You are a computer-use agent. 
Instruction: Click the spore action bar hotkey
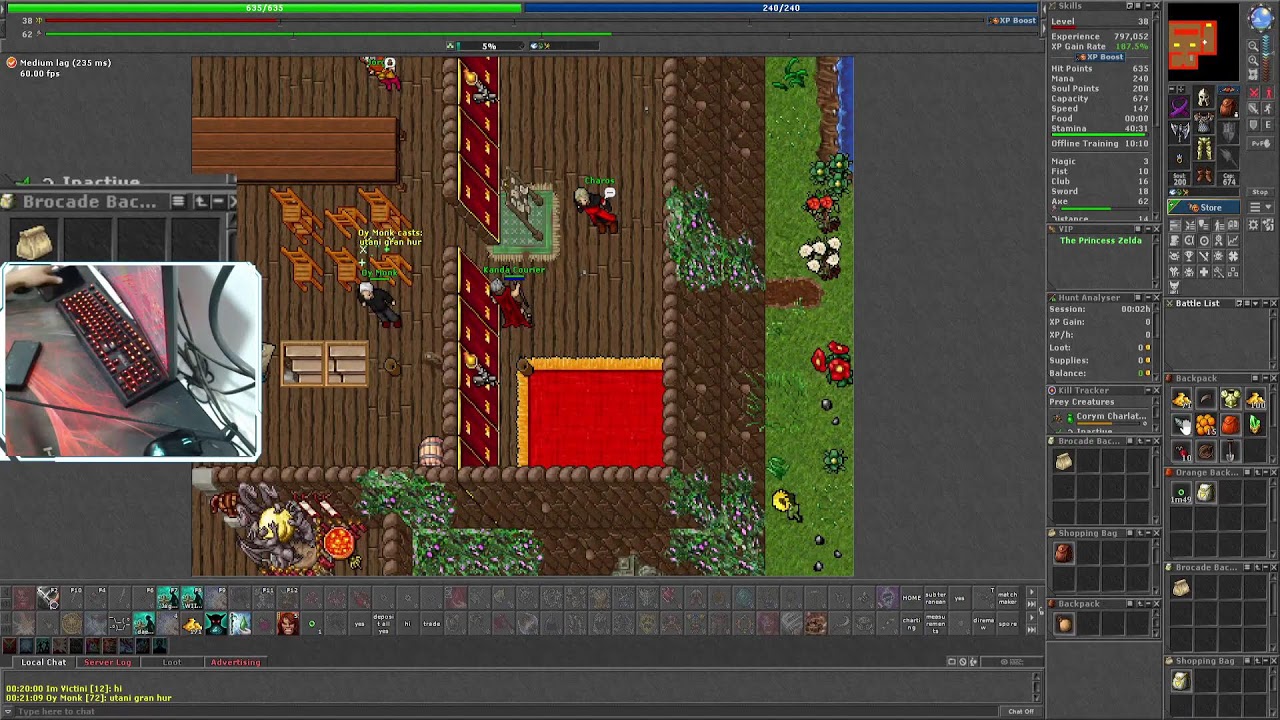pos(1007,624)
